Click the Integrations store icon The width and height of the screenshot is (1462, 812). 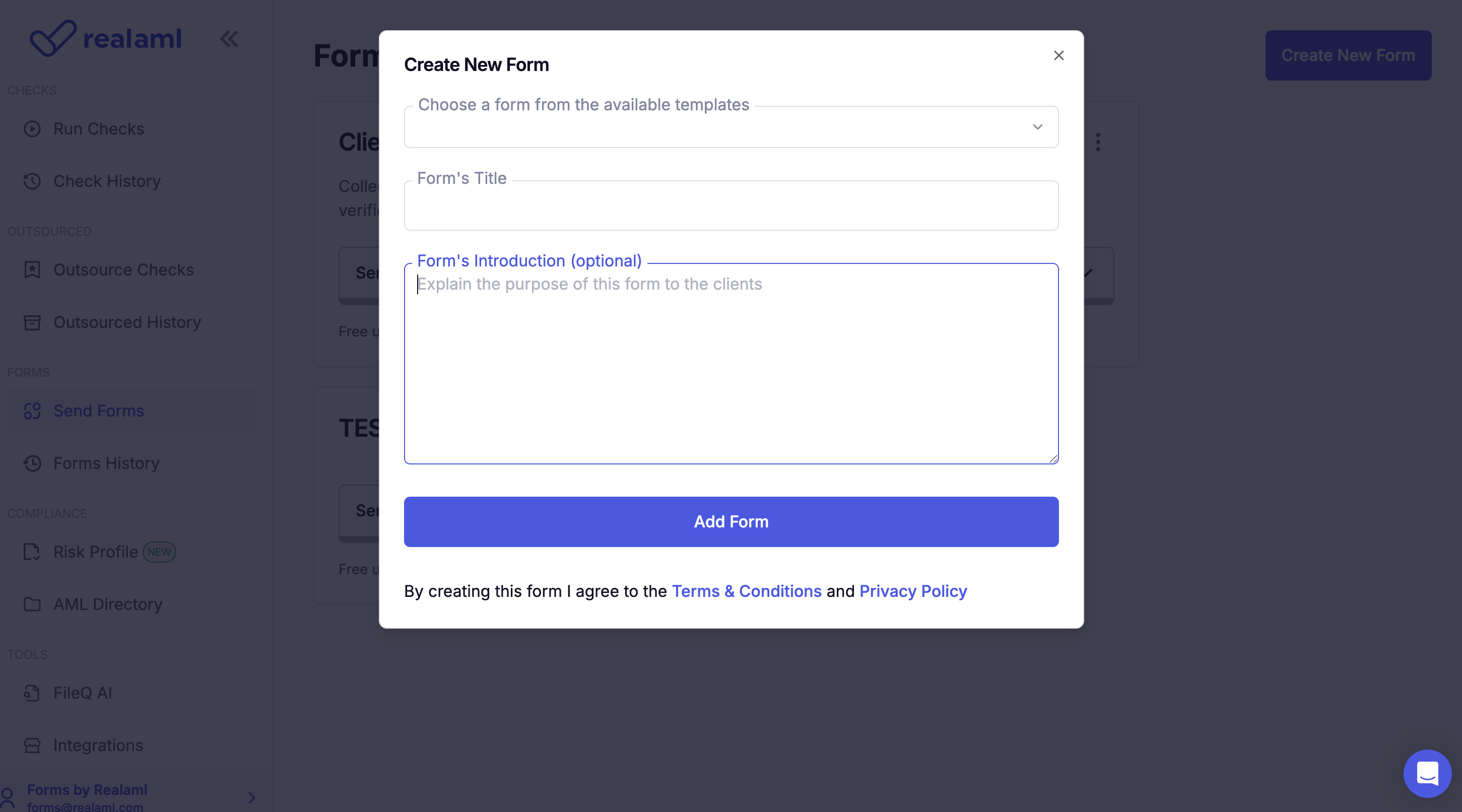tap(32, 745)
